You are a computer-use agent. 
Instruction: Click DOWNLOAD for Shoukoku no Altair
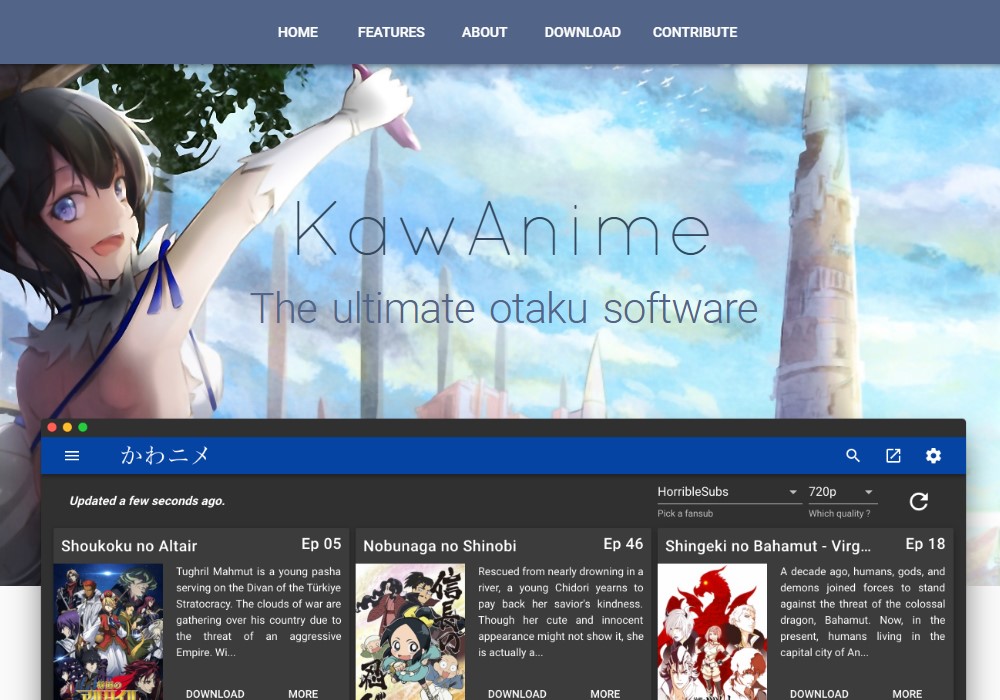tap(215, 693)
